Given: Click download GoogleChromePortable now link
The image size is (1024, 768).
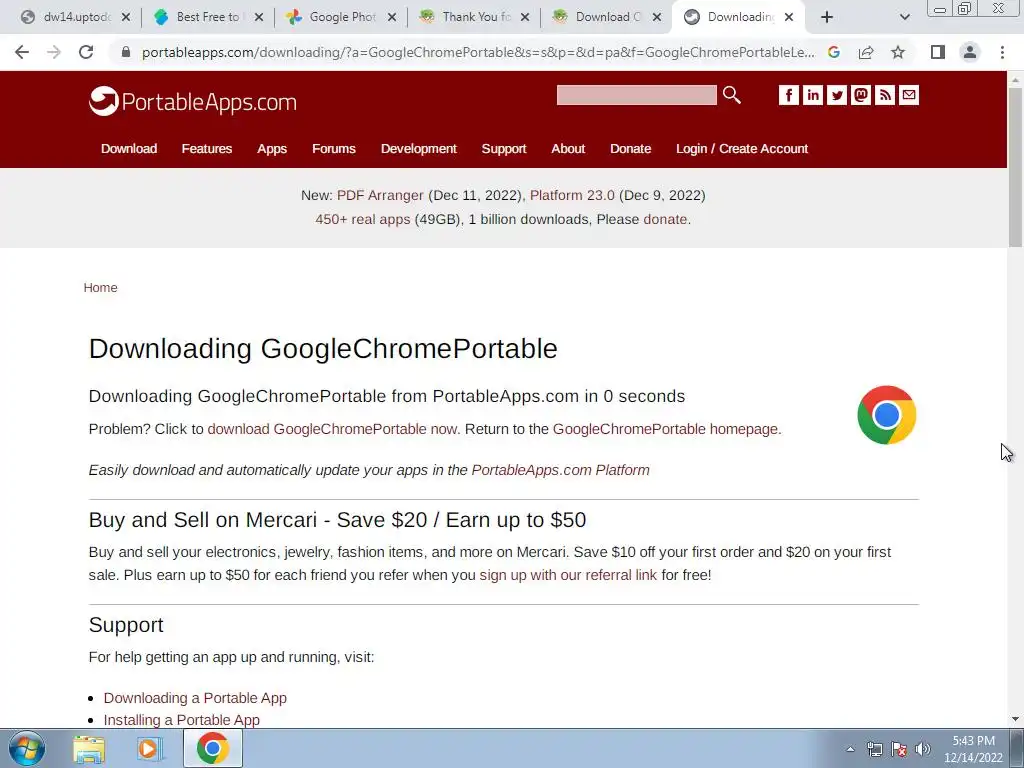Looking at the screenshot, I should point(332,429).
